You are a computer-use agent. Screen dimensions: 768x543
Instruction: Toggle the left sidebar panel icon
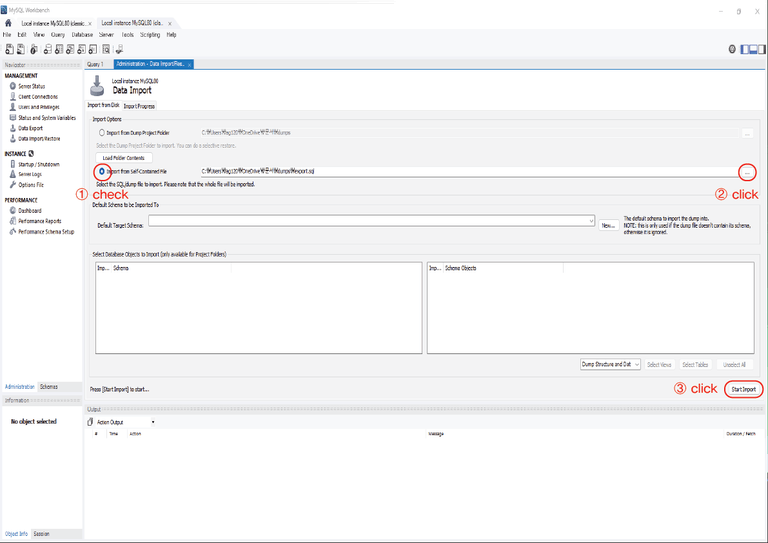pos(744,49)
